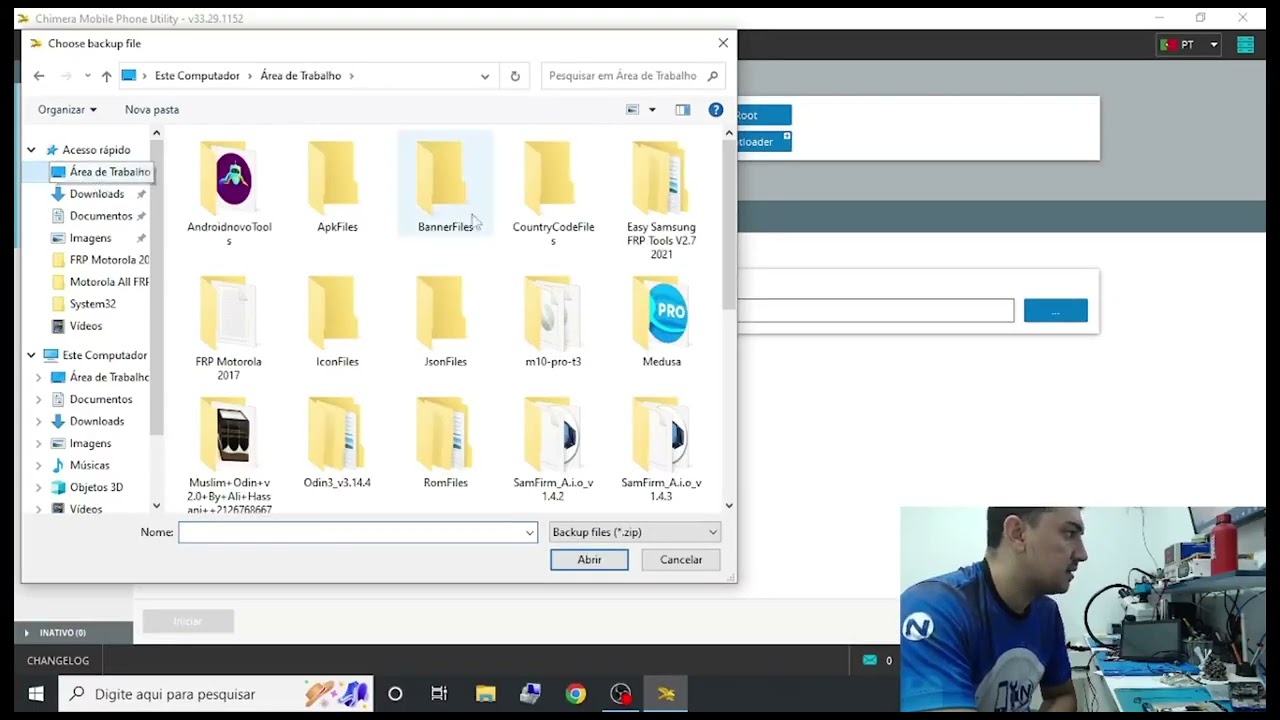The height and width of the screenshot is (720, 1280).
Task: Refresh the Área de Trabalho location
Action: (515, 76)
